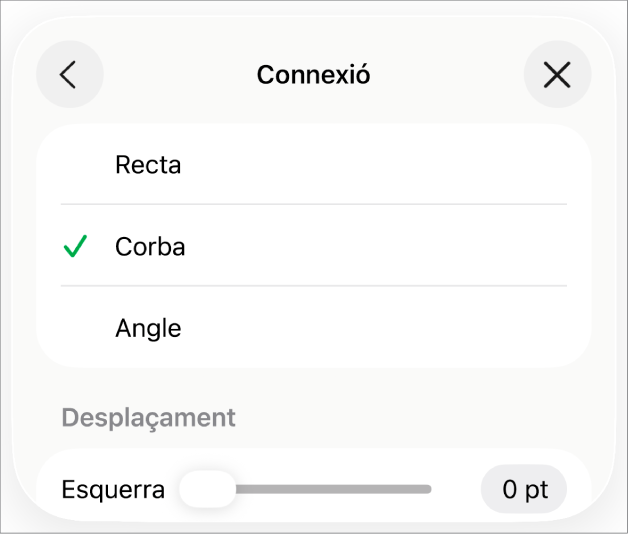Pick the Recta row in list
The image size is (628, 535).
click(x=314, y=165)
